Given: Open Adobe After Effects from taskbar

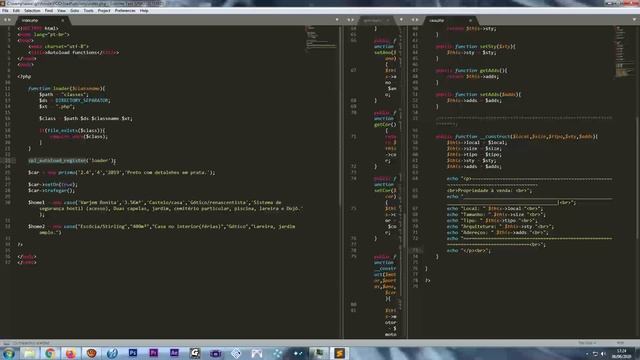Looking at the screenshot, I should pyautogui.click(x=174, y=353).
